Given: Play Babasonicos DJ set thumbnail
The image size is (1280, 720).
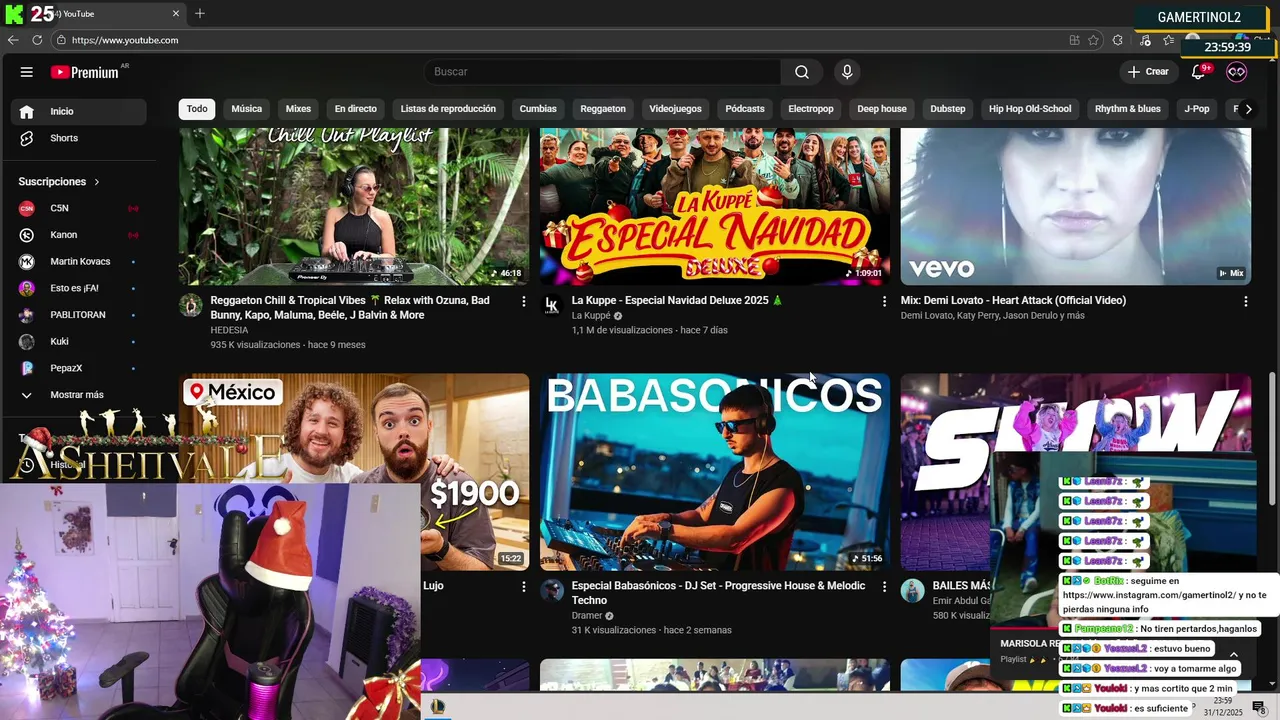Looking at the screenshot, I should [715, 472].
